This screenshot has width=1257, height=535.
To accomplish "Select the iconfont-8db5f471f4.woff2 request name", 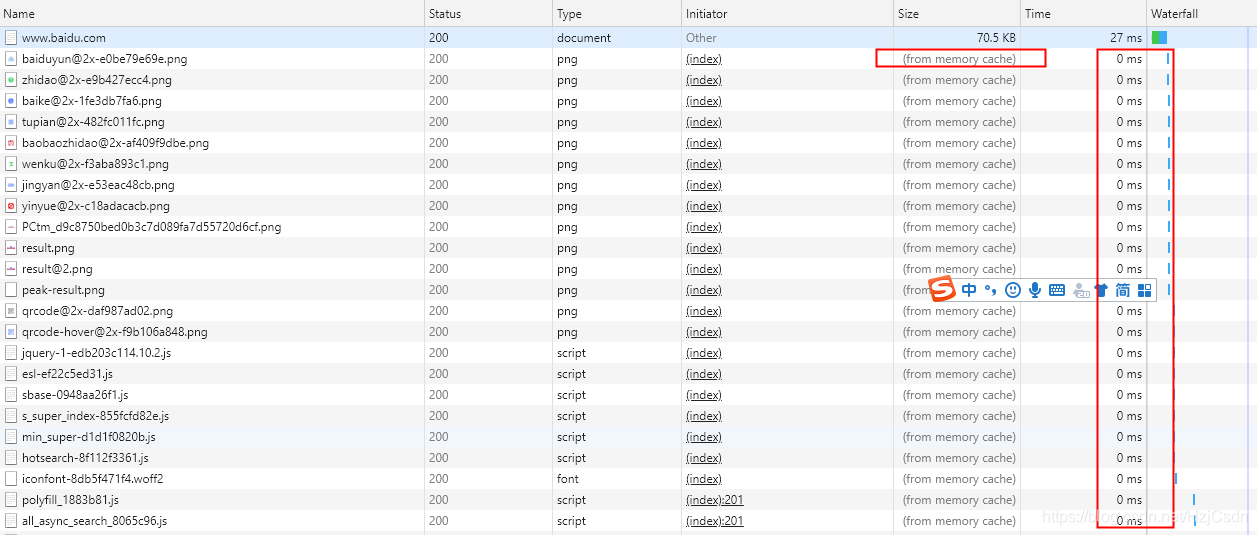I will point(92,479).
